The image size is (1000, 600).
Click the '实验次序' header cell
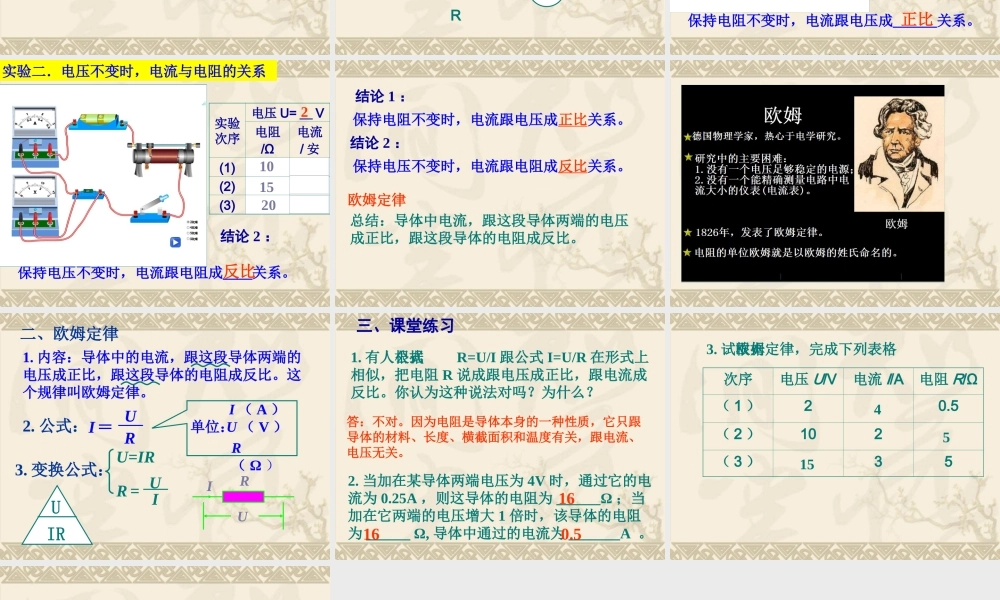(227, 131)
